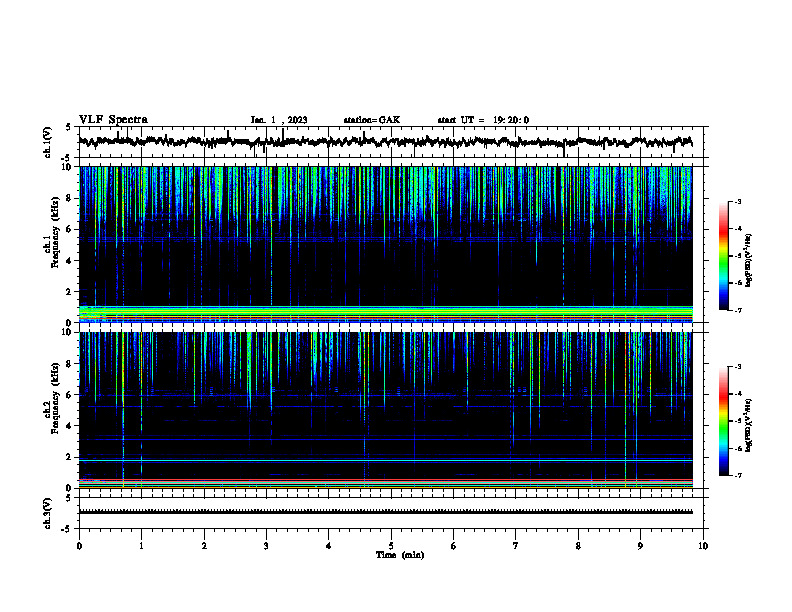Click the VLF Spectra title text

click(x=113, y=120)
